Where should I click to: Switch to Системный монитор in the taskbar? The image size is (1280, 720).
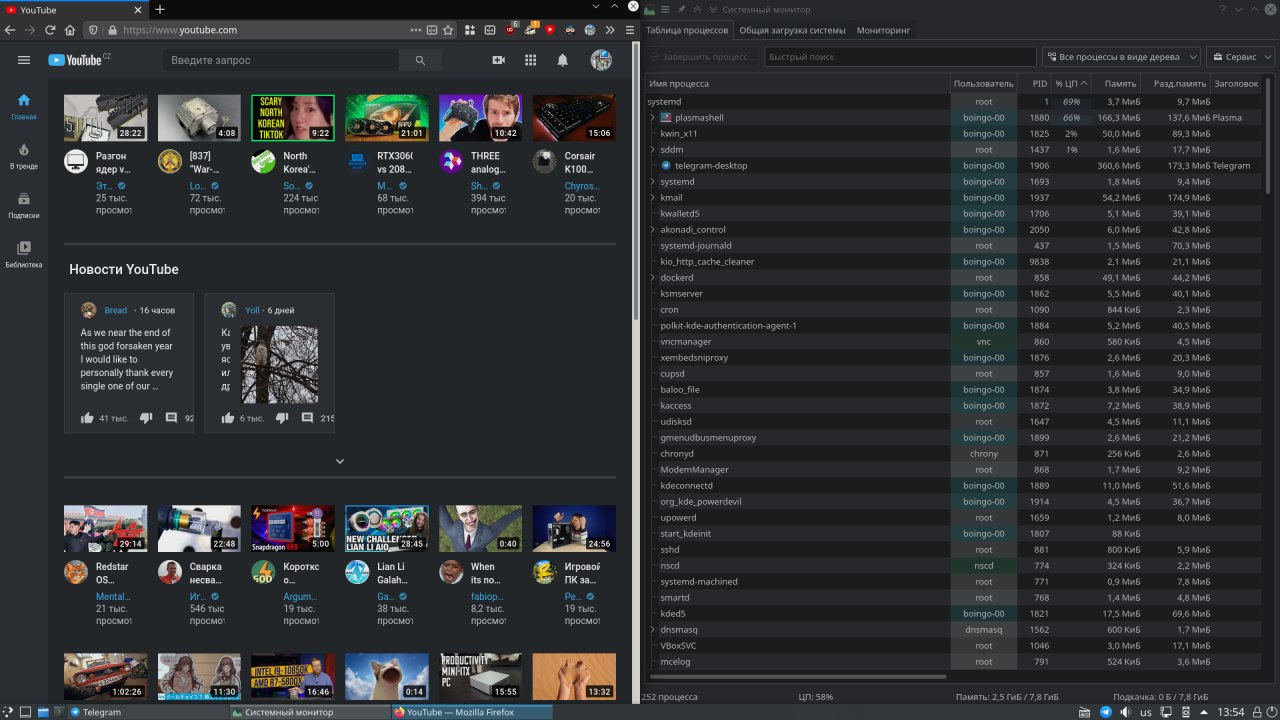(x=310, y=712)
